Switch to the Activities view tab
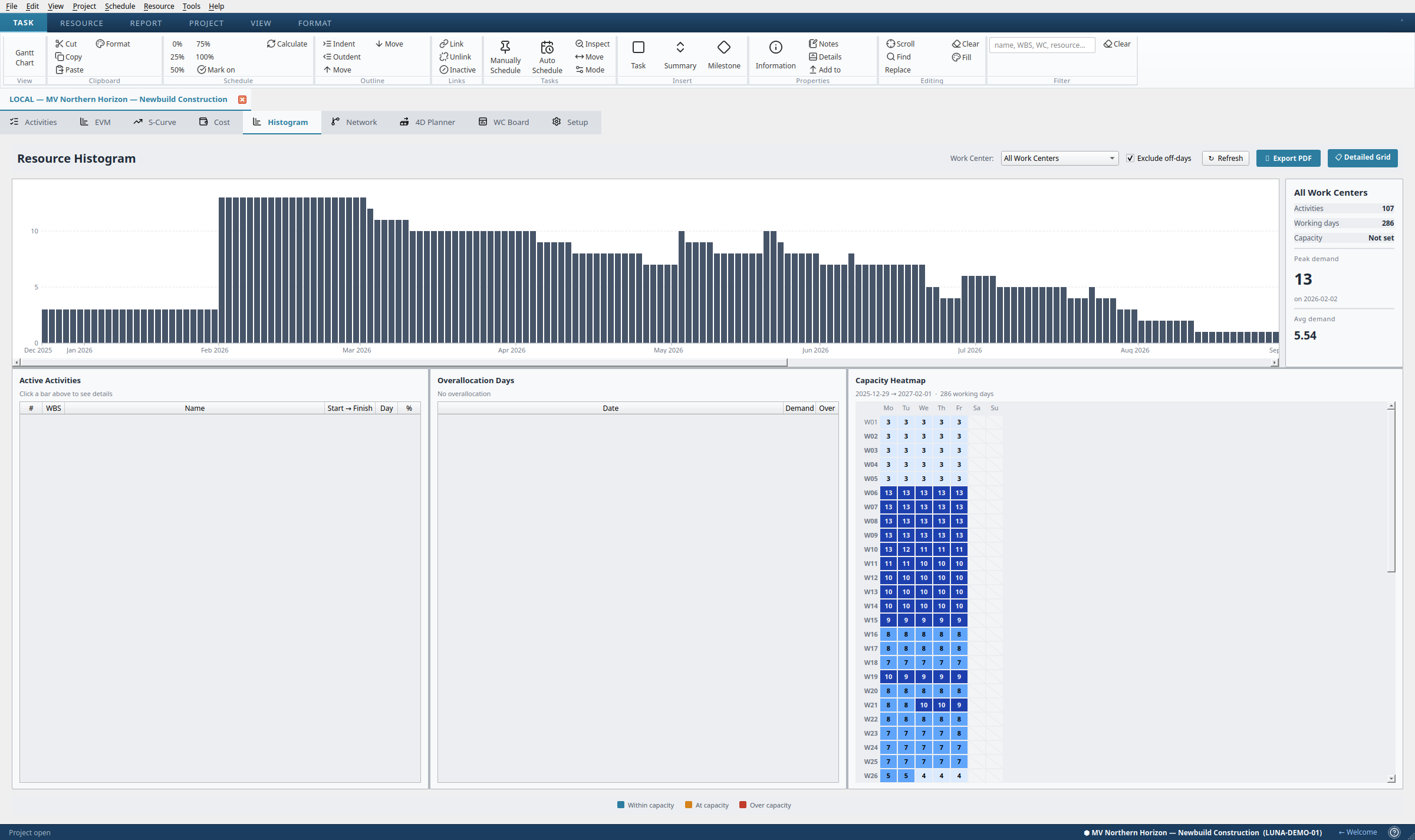 coord(34,122)
